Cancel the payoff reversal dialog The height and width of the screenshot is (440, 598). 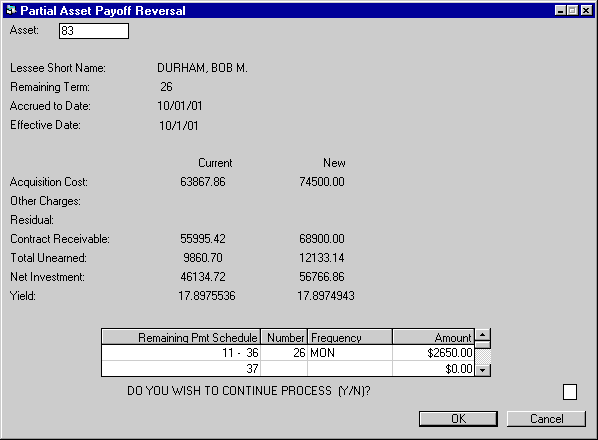[546, 419]
